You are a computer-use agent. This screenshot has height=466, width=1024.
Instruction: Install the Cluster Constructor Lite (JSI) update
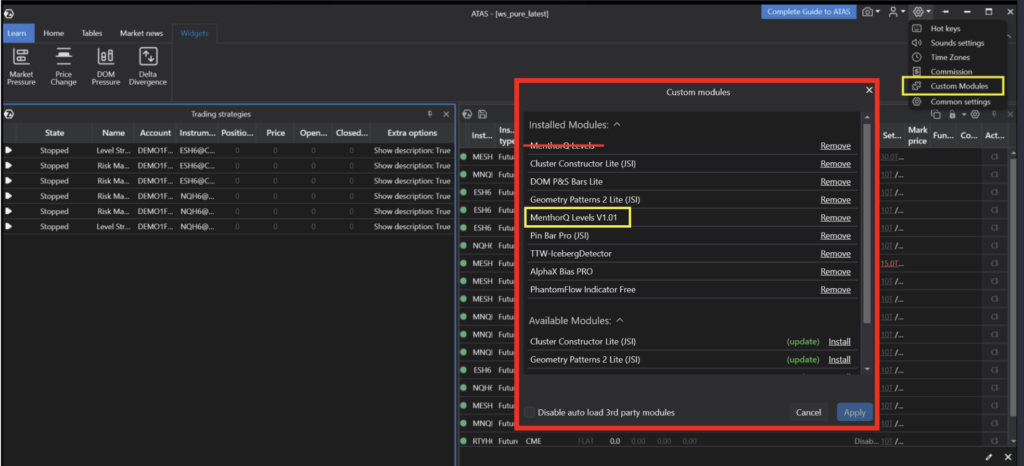tap(839, 341)
